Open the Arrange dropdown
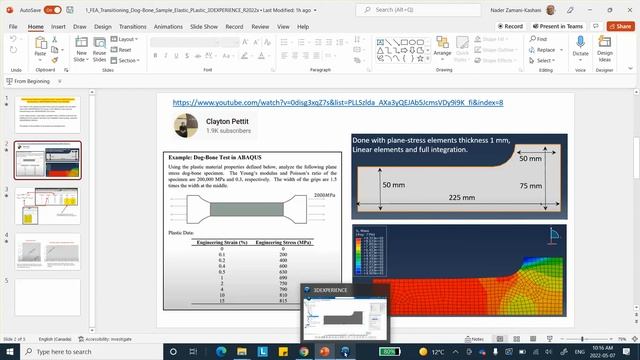The height and width of the screenshot is (360, 640). 442,48
